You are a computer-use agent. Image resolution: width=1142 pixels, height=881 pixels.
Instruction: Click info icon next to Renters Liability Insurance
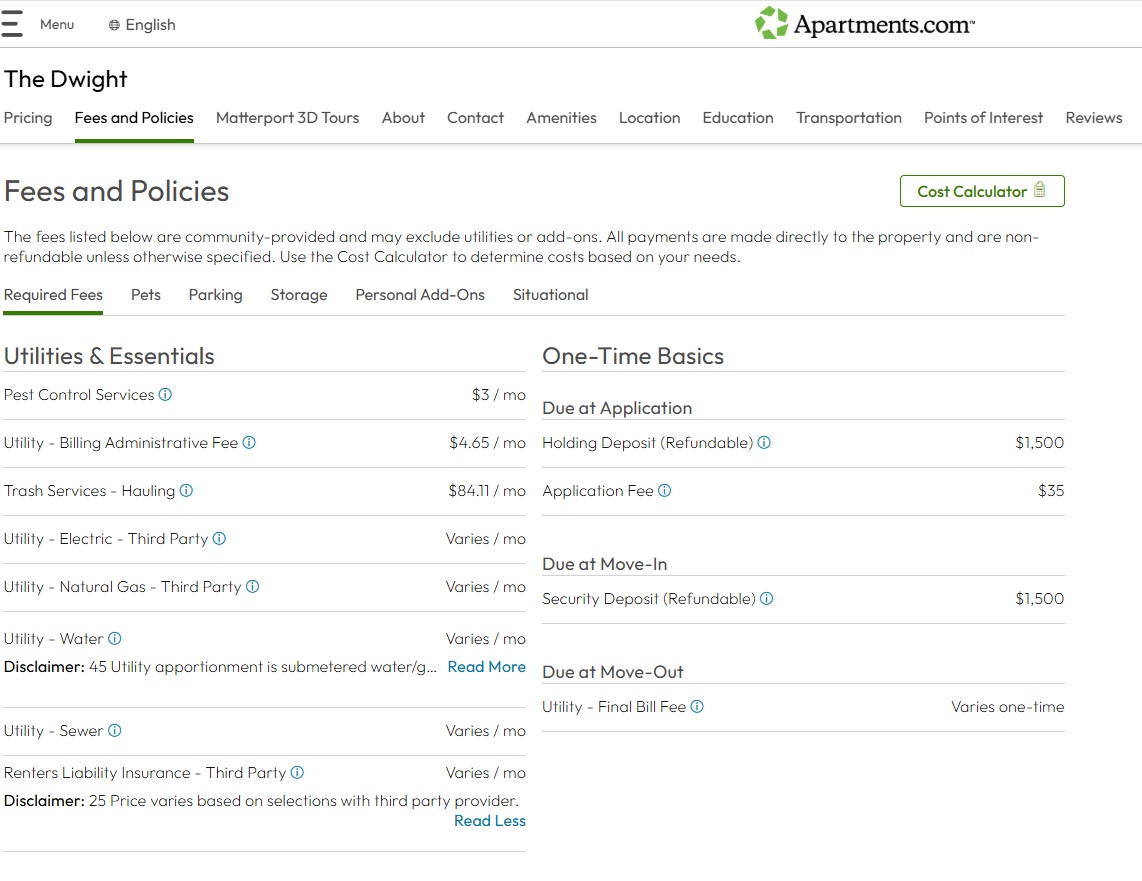(x=297, y=773)
